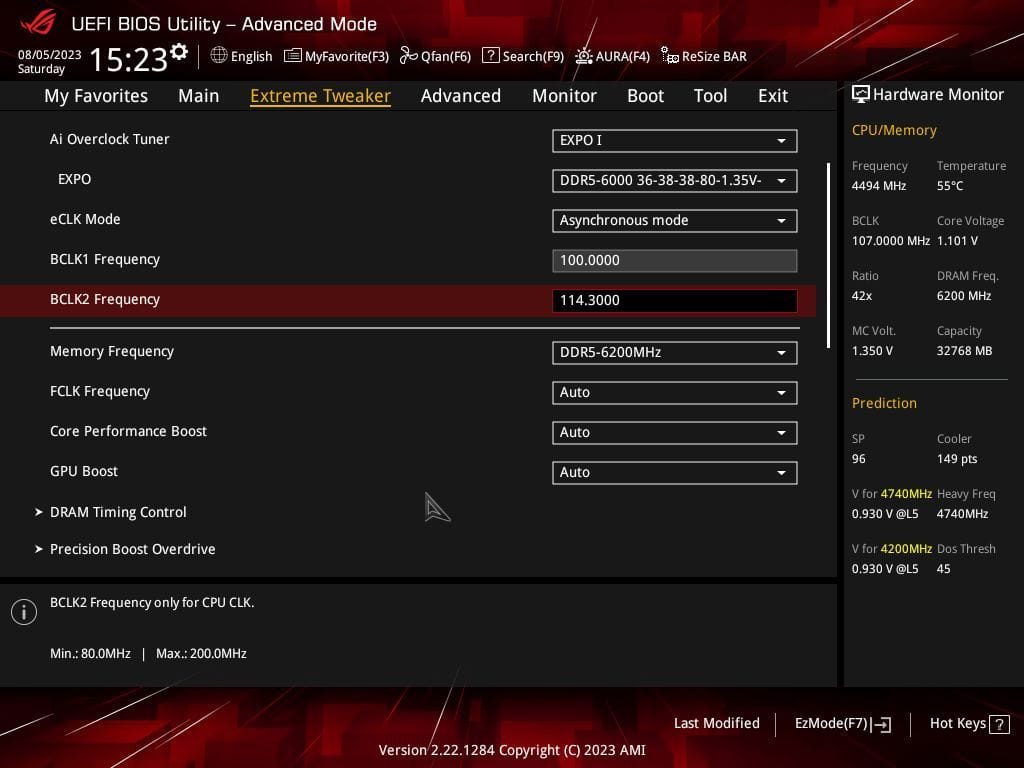The width and height of the screenshot is (1024, 768).
Task: Open the Boot menu tab
Action: (x=645, y=95)
